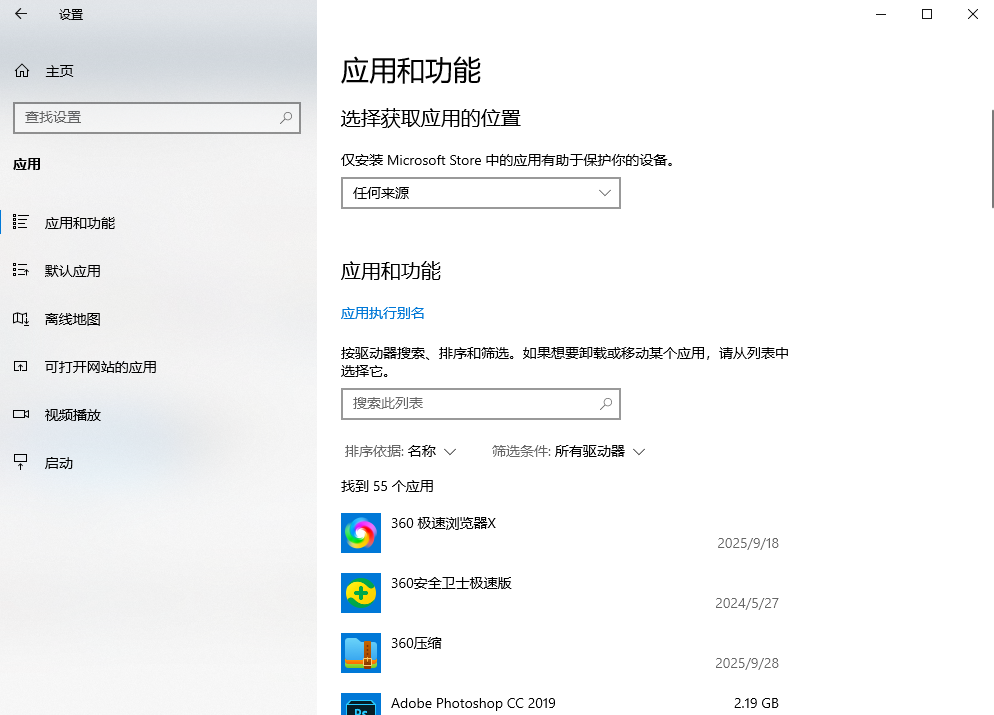
Task: Click the 搜索此列表 input field
Action: 468,404
